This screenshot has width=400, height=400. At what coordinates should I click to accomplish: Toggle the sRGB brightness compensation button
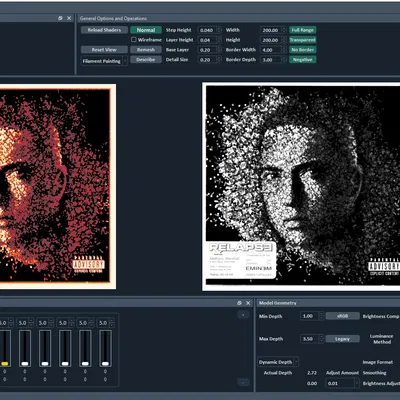point(342,316)
